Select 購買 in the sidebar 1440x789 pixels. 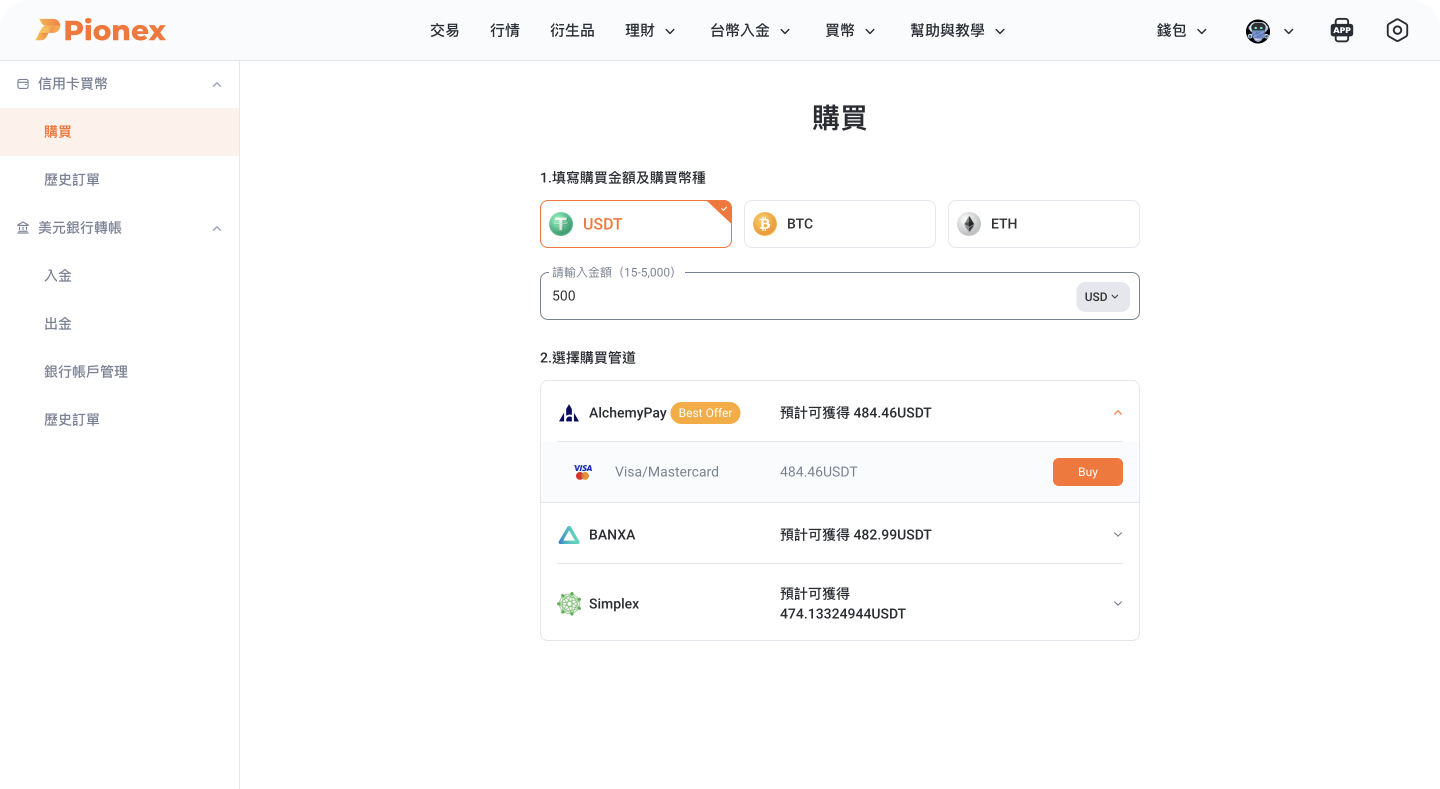[x=120, y=132]
